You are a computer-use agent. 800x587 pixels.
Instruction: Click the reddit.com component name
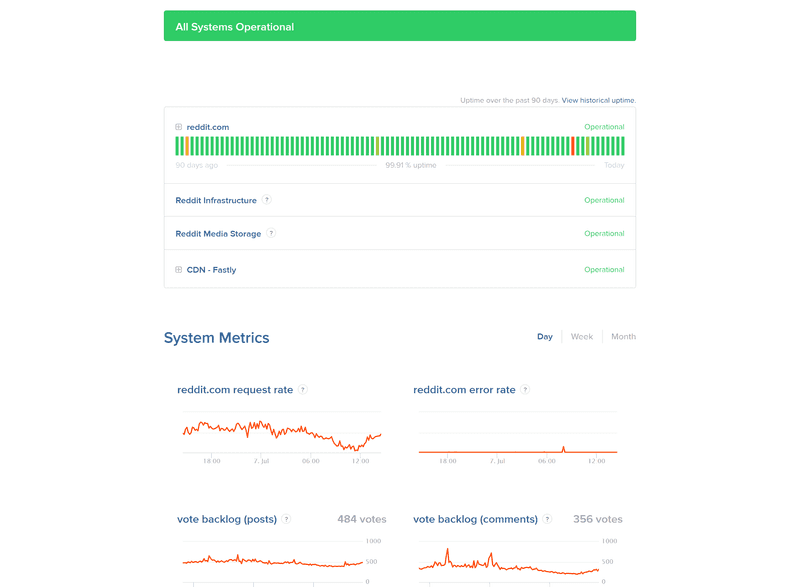pos(207,127)
